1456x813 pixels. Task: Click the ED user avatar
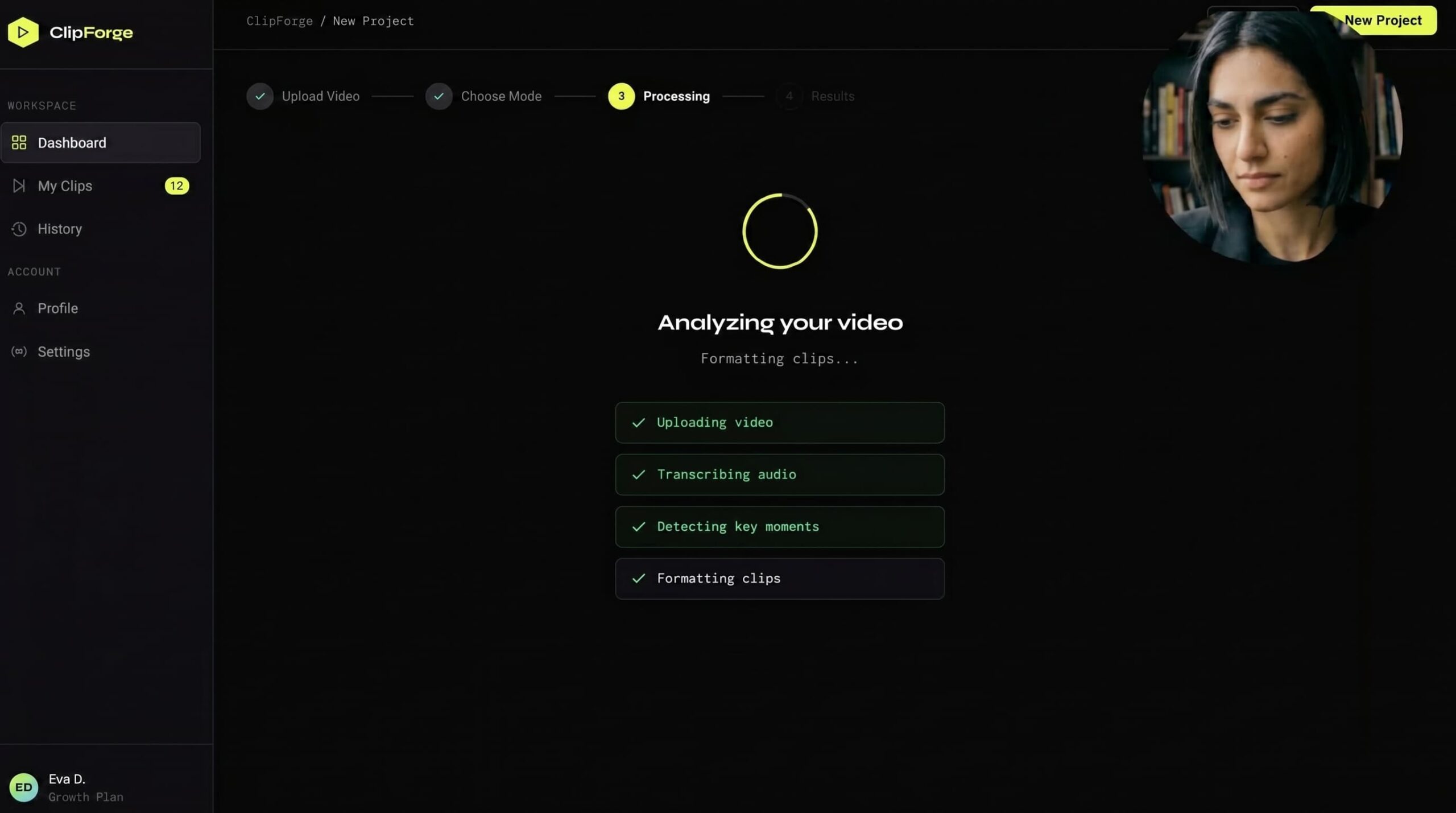pos(23,787)
